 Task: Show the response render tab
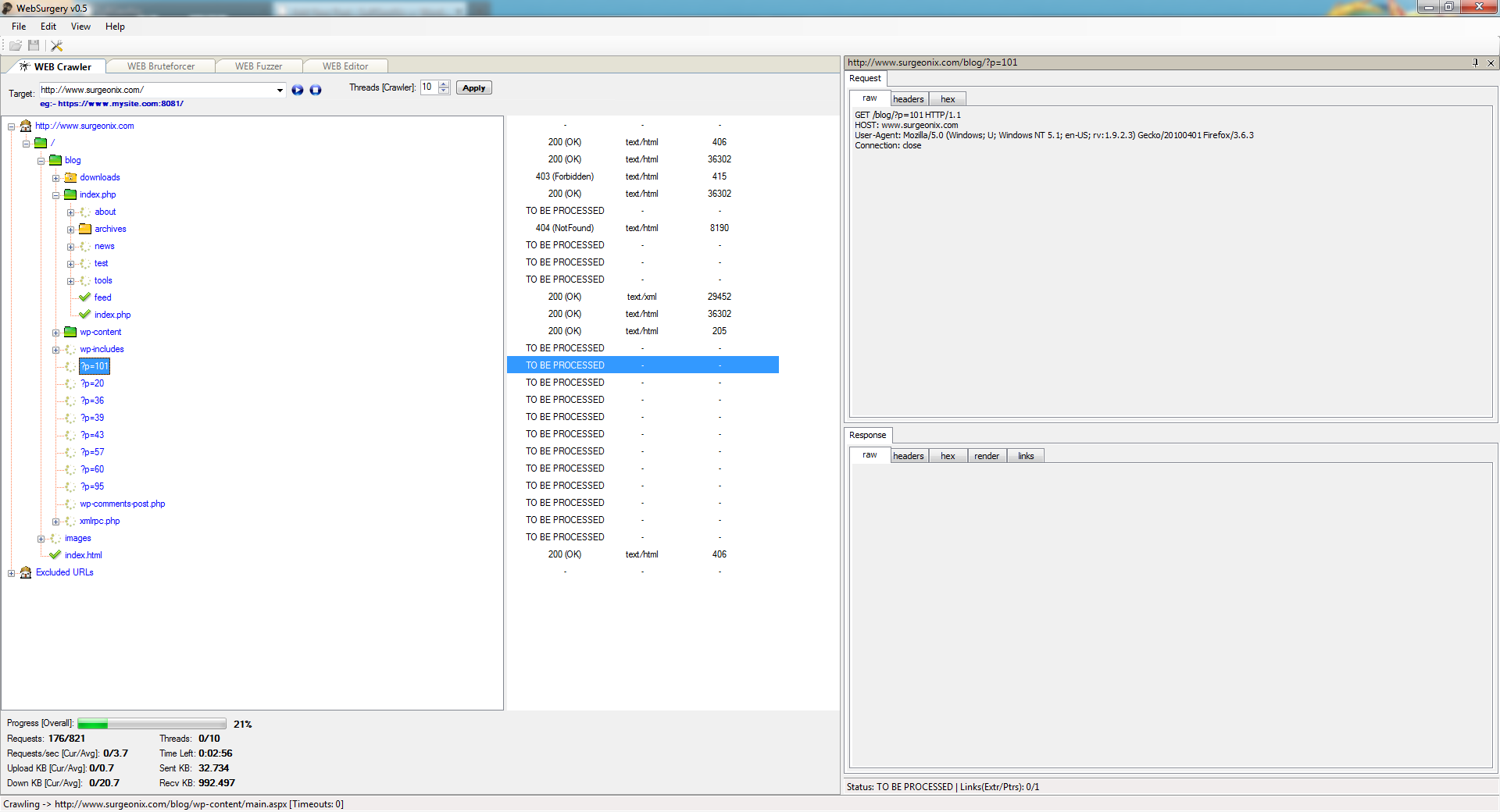(x=986, y=456)
